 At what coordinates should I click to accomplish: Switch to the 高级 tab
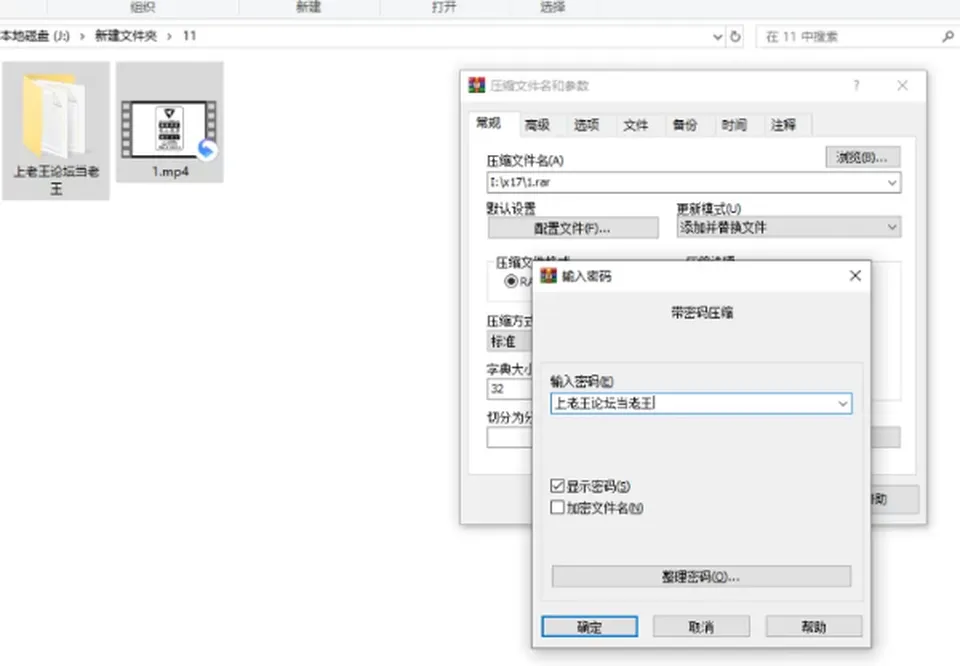coord(538,125)
